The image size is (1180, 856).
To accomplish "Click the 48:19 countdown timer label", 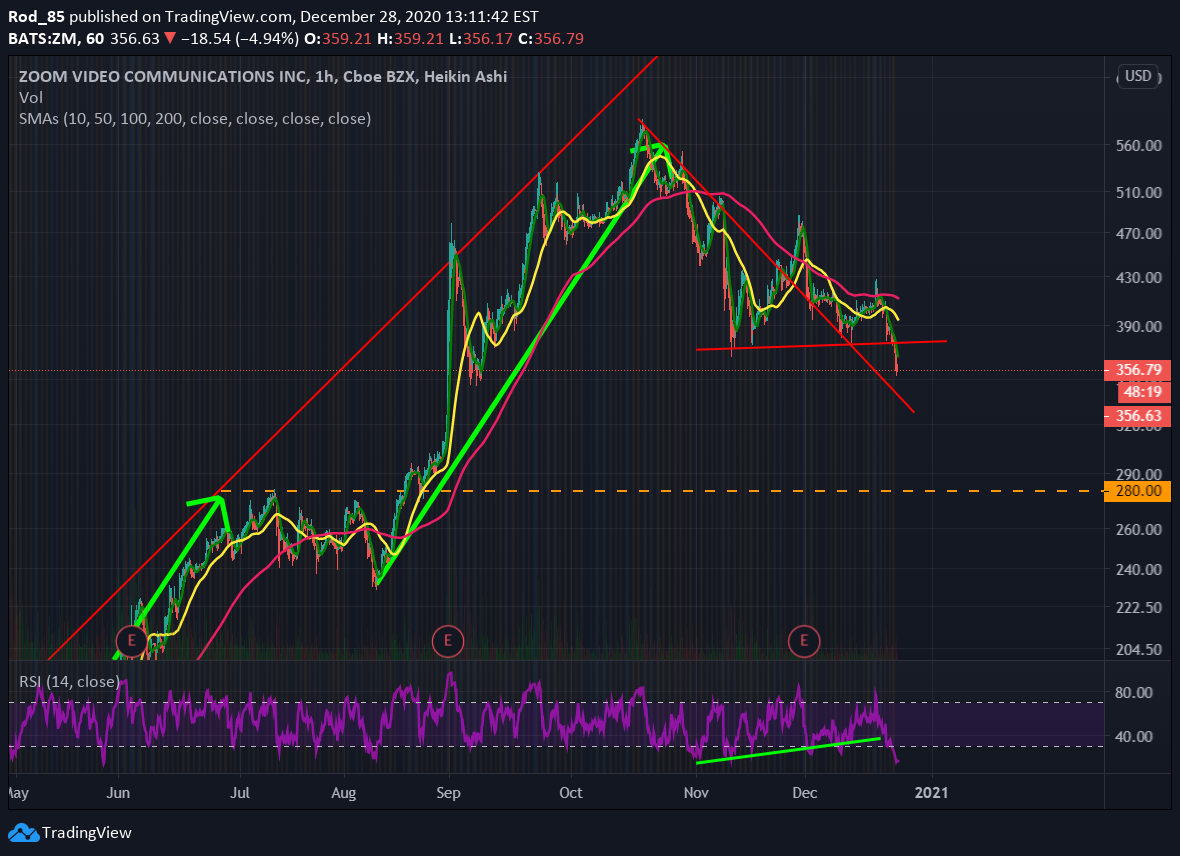I will pyautogui.click(x=1142, y=391).
